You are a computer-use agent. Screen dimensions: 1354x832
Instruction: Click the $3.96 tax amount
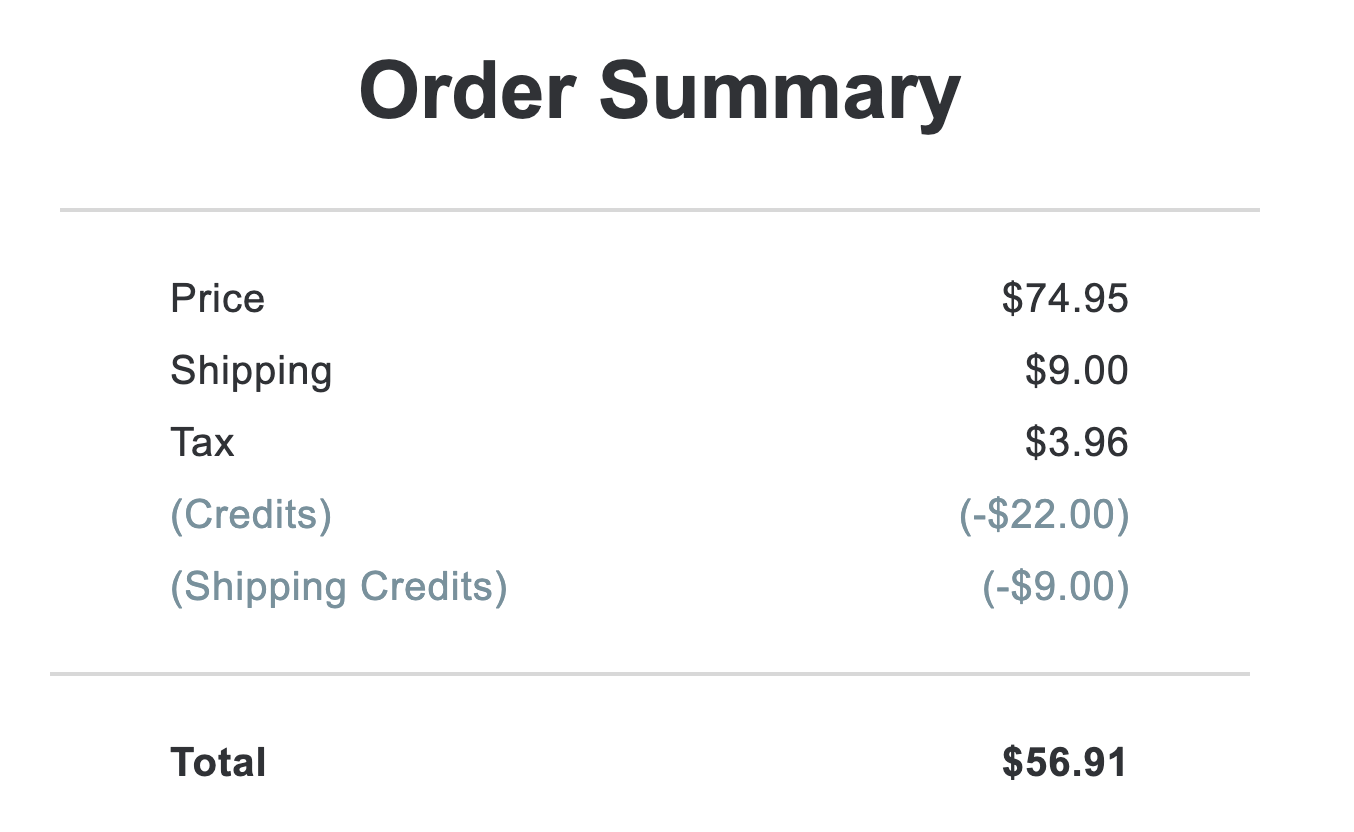click(1077, 442)
